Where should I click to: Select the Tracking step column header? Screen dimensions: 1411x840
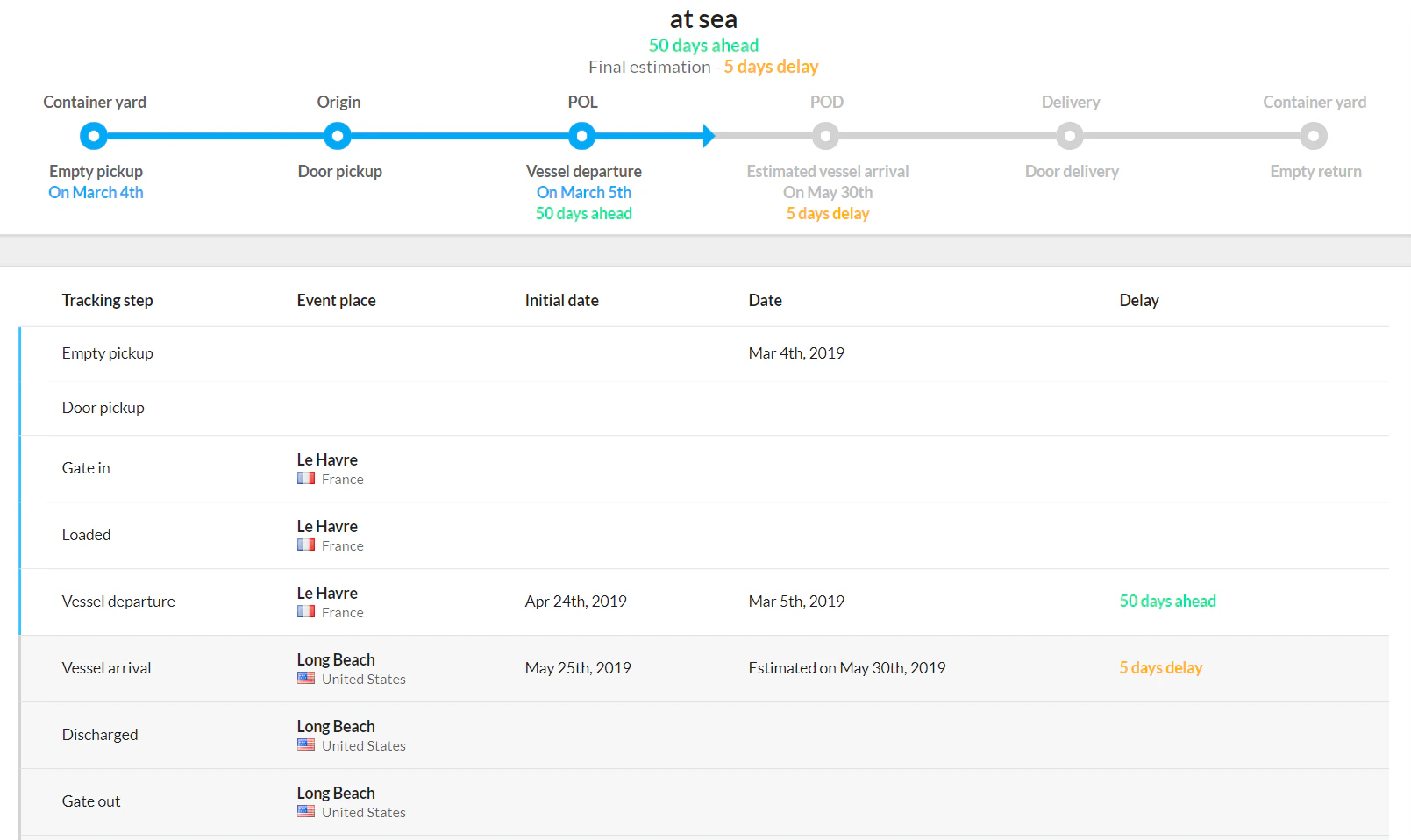tap(107, 299)
